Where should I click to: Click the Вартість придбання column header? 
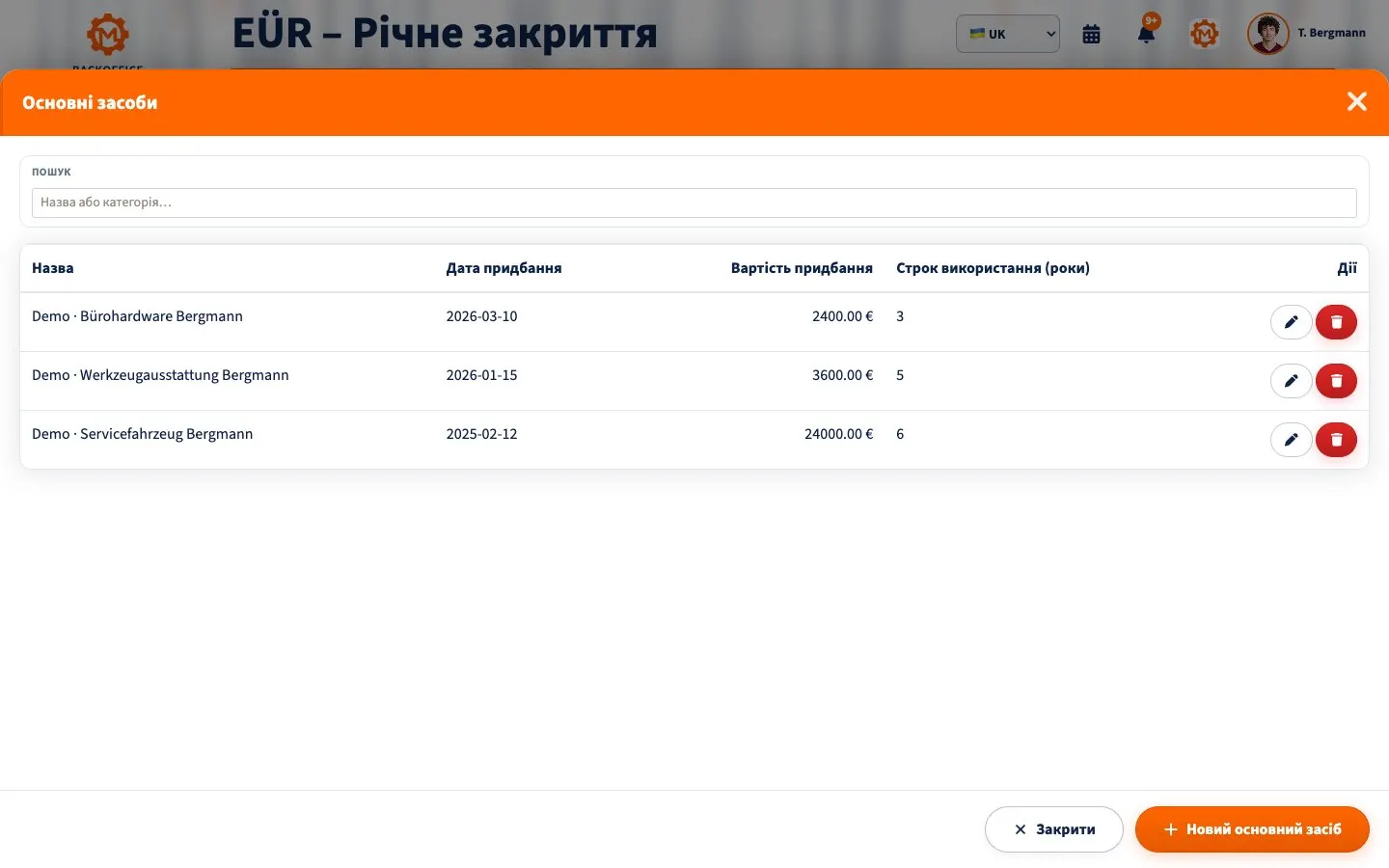[x=802, y=268]
